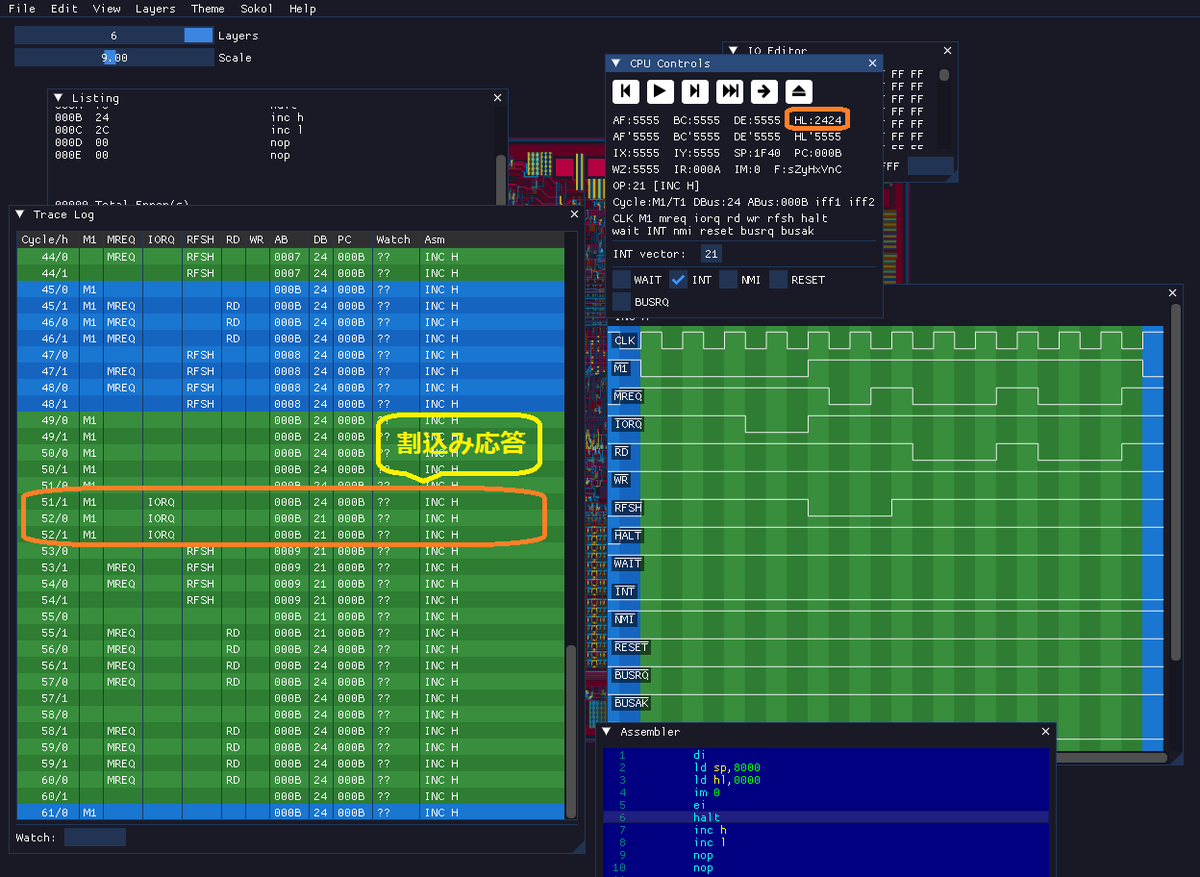This screenshot has width=1200, height=877.
Task: Click the right-arrow button in CPU Controls
Action: coord(764,92)
